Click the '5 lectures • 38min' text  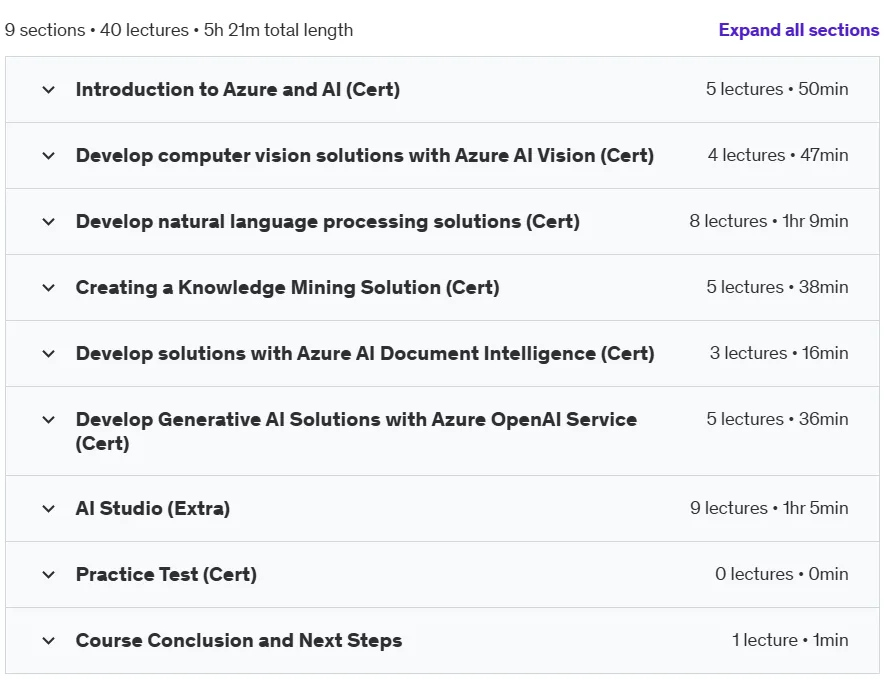coord(777,287)
